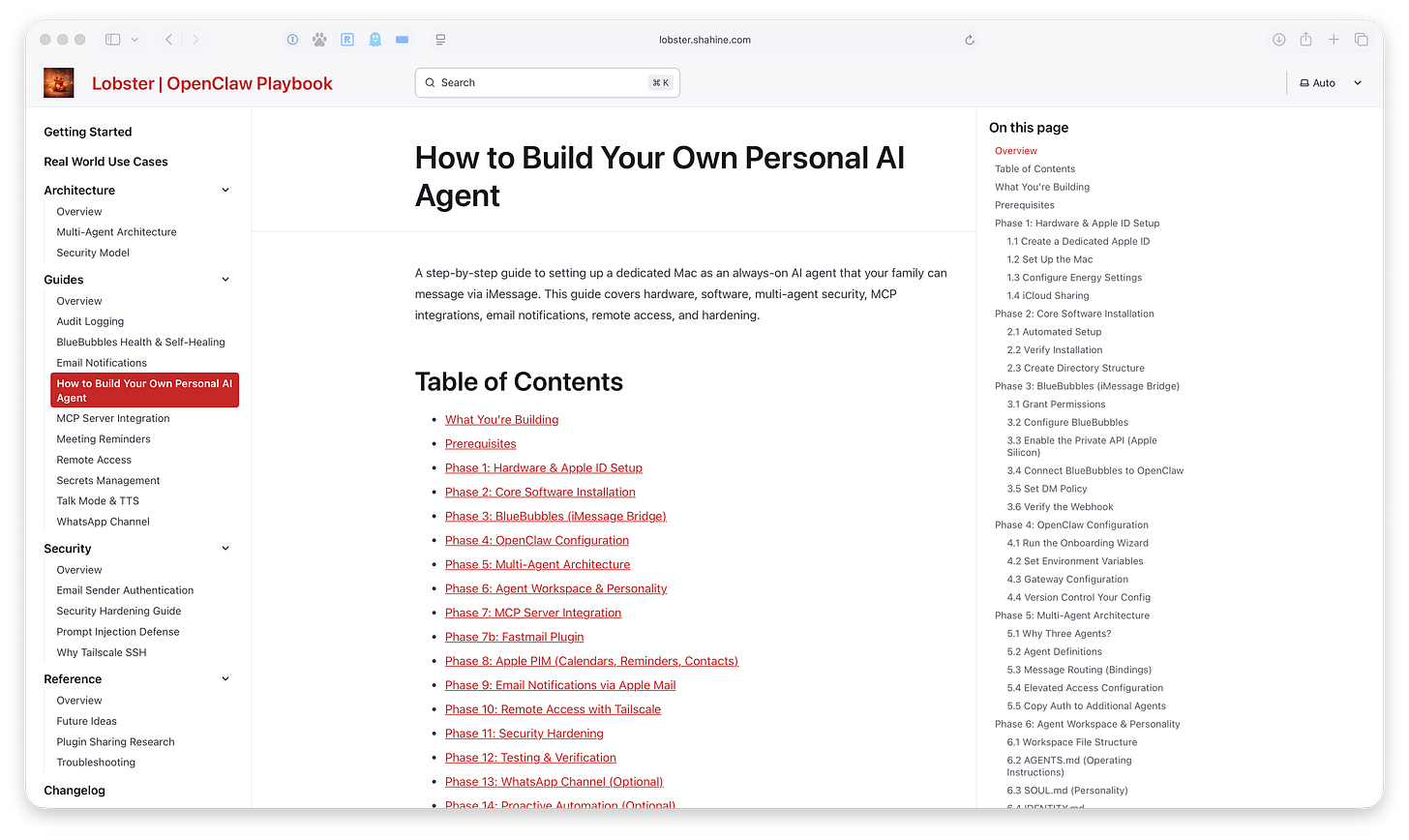Open Real World Use Cases
Viewport: 1409px width, 840px height.
[105, 162]
